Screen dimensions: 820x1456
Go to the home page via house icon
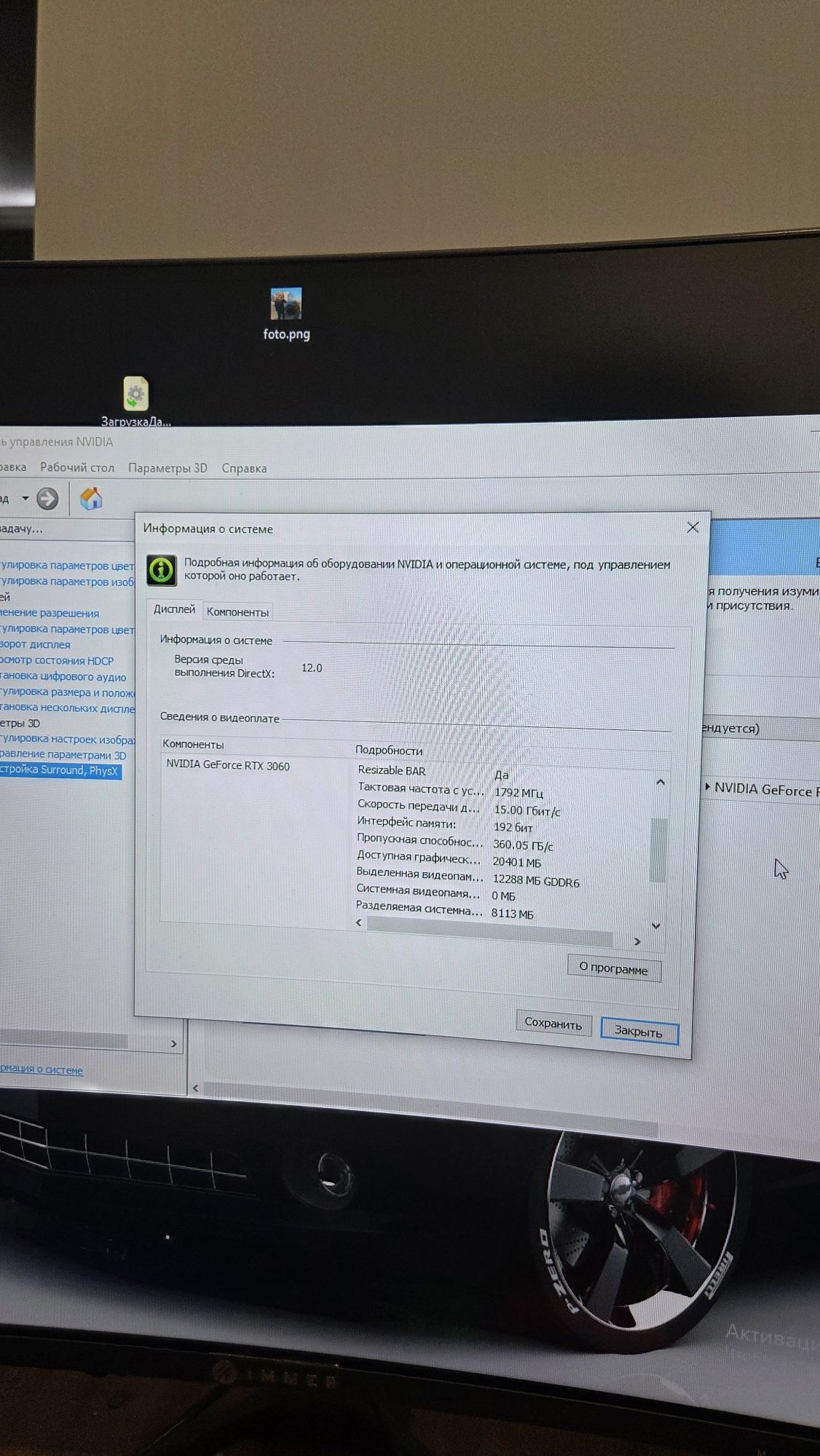[x=91, y=499]
